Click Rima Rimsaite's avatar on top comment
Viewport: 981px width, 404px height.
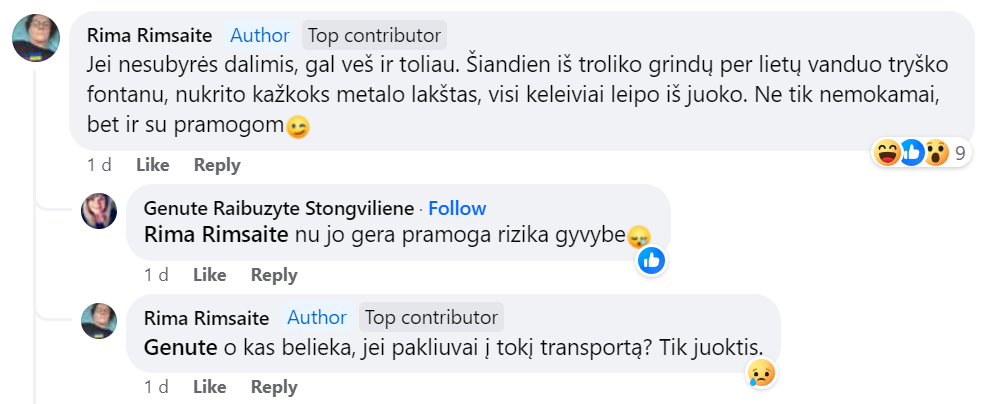(33, 39)
